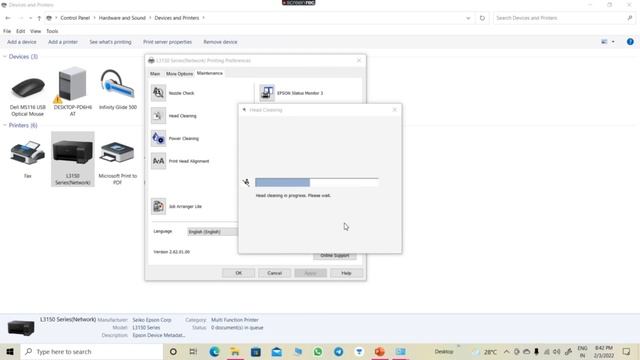The image size is (640, 360).
Task: Click the Search Devices and Printers box
Action: tap(563, 18)
